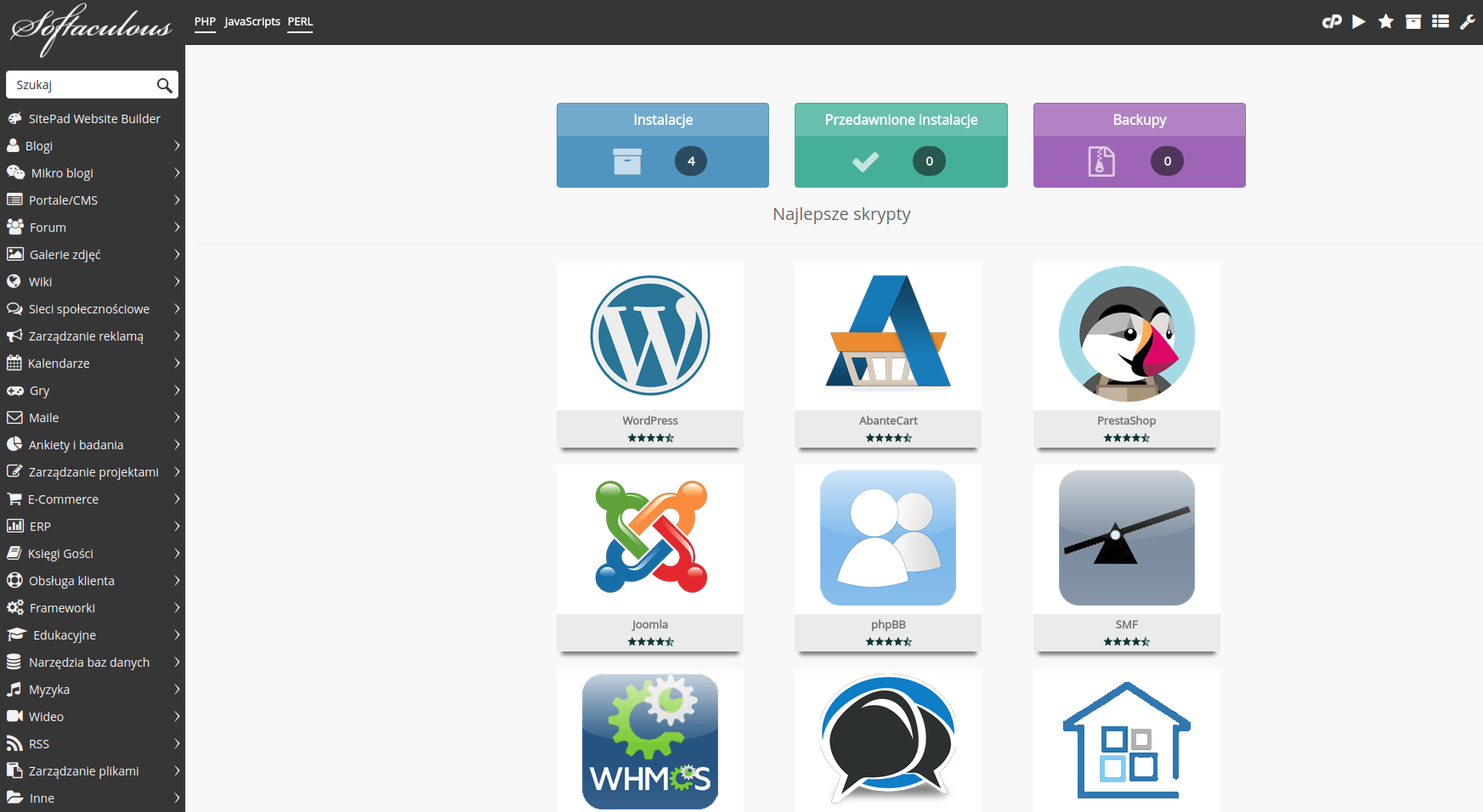Click the PrestaShop name label

(x=1127, y=420)
